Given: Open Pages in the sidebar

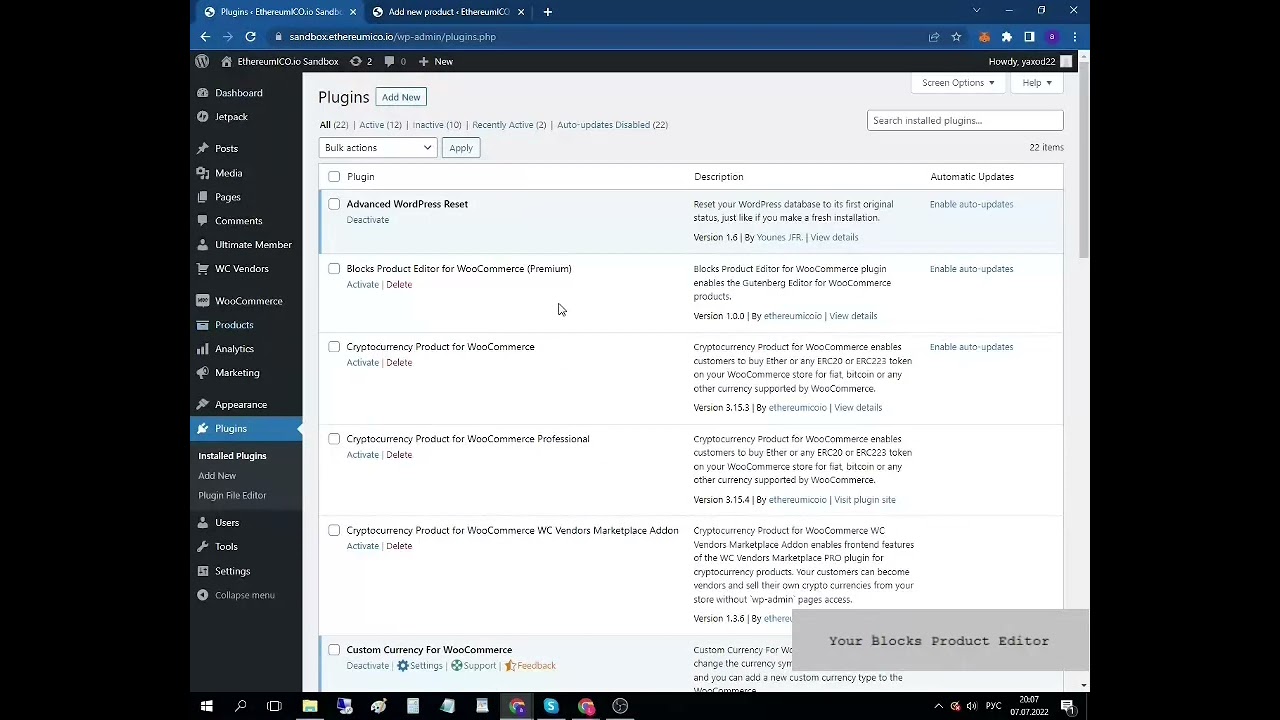Looking at the screenshot, I should click(x=227, y=197).
